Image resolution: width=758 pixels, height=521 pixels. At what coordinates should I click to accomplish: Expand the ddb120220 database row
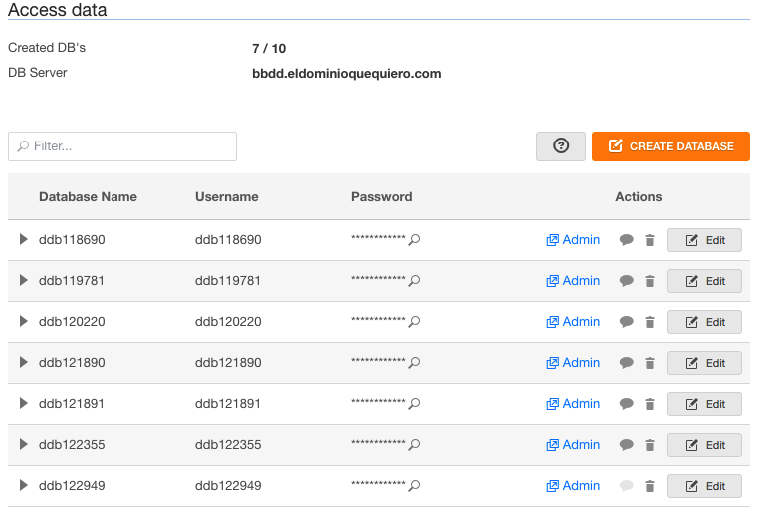click(23, 321)
